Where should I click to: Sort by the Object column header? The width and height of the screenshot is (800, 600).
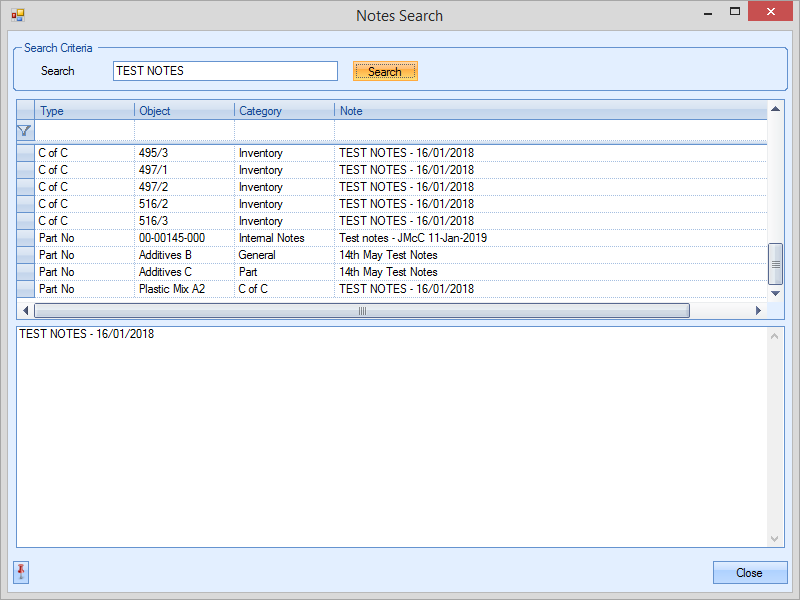click(x=184, y=111)
